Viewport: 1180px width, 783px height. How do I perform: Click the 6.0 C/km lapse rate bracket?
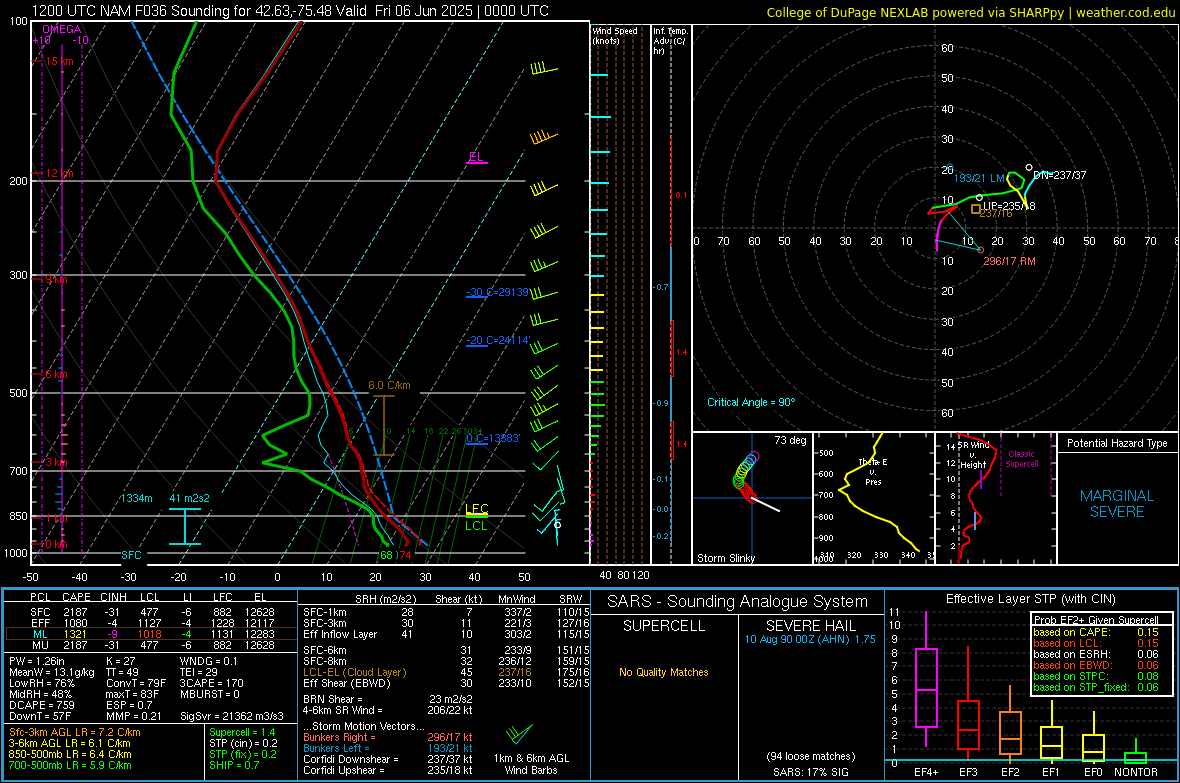(x=384, y=425)
